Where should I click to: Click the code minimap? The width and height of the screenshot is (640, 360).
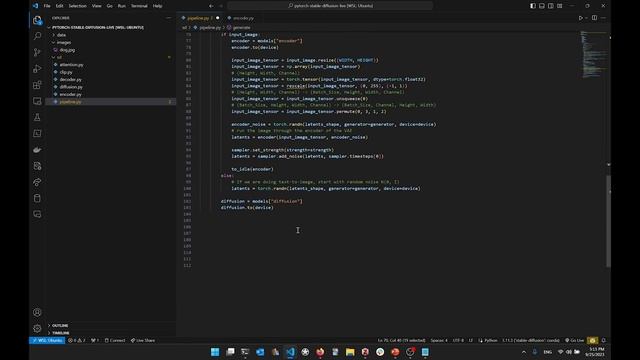click(x=593, y=54)
